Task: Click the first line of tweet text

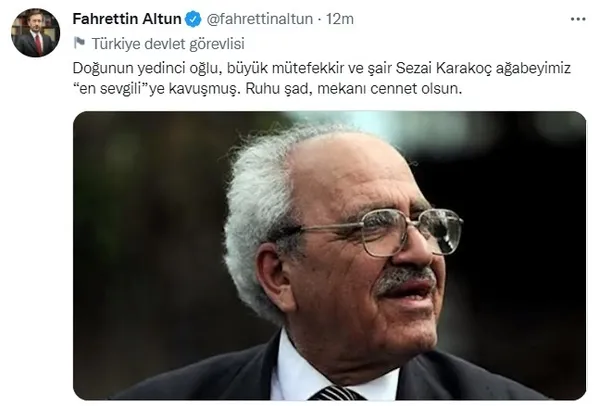Action: click(321, 68)
